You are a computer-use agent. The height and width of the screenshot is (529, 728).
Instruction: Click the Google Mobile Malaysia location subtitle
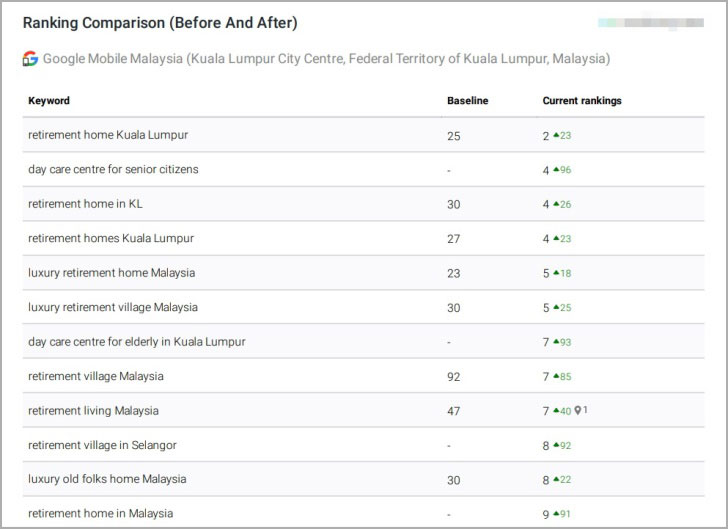[x=326, y=59]
